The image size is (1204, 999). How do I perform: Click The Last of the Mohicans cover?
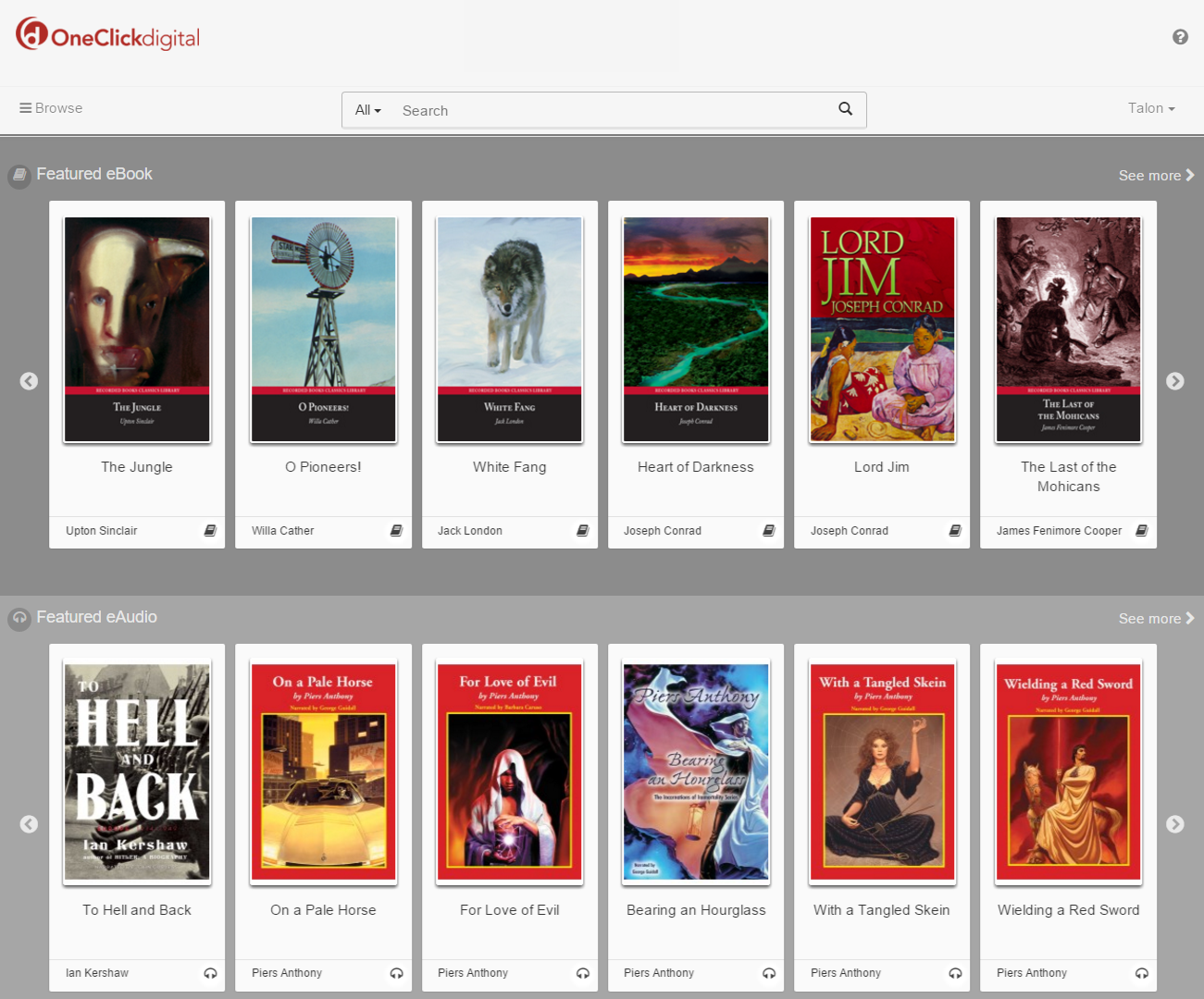pos(1069,329)
